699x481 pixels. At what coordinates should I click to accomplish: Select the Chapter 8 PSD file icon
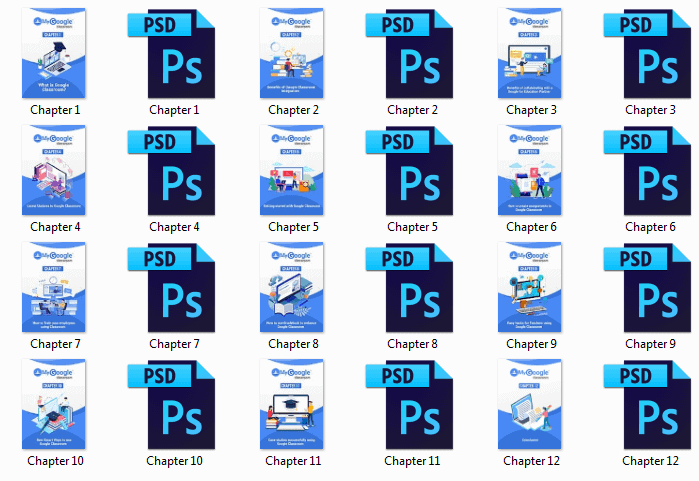coord(410,288)
